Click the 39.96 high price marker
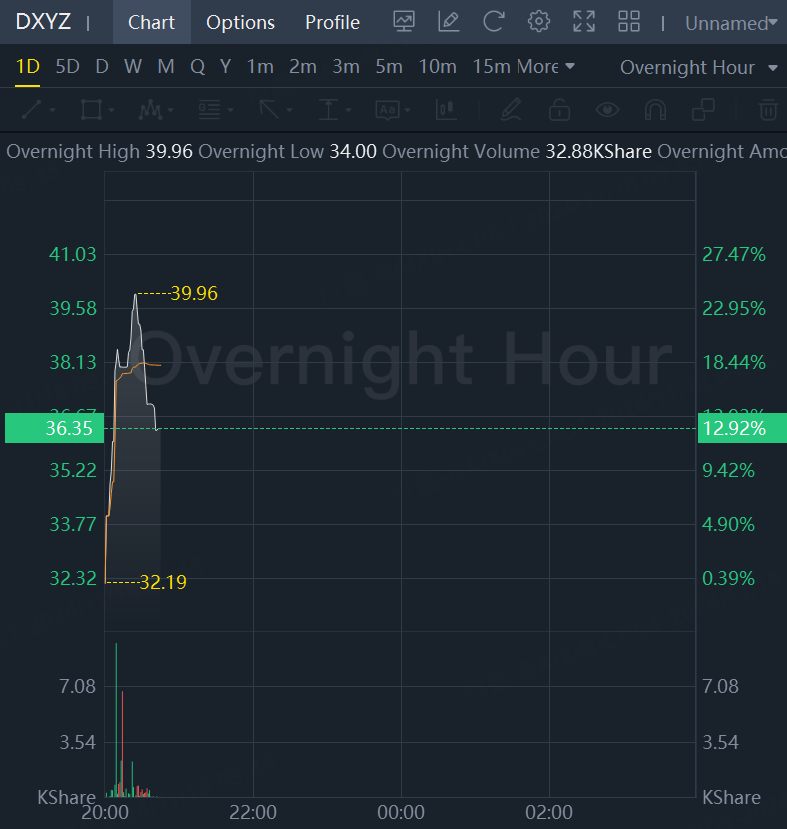The height and width of the screenshot is (829, 787). pyautogui.click(x=194, y=293)
